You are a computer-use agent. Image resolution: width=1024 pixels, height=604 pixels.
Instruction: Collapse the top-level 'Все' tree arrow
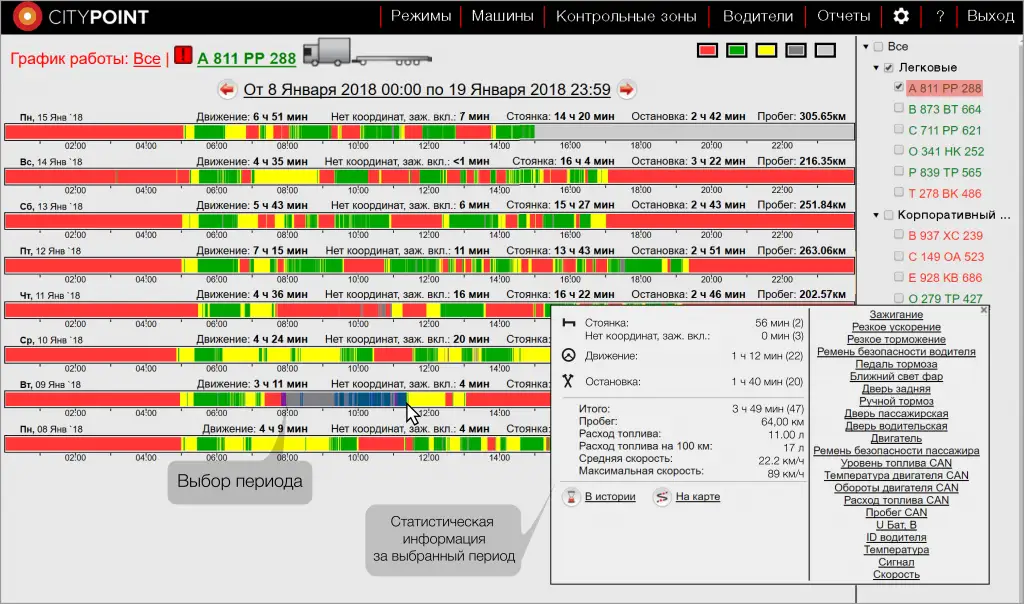coord(865,47)
